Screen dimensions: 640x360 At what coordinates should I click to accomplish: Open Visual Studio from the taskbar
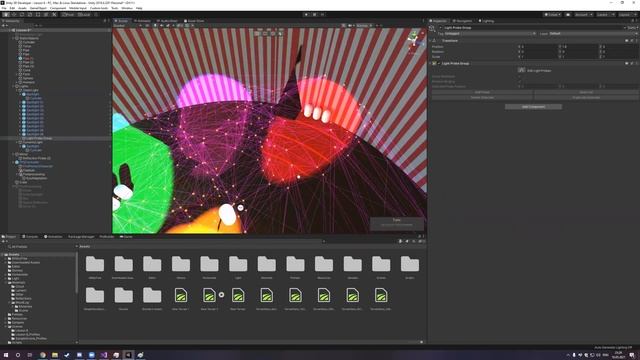pyautogui.click(x=104, y=355)
